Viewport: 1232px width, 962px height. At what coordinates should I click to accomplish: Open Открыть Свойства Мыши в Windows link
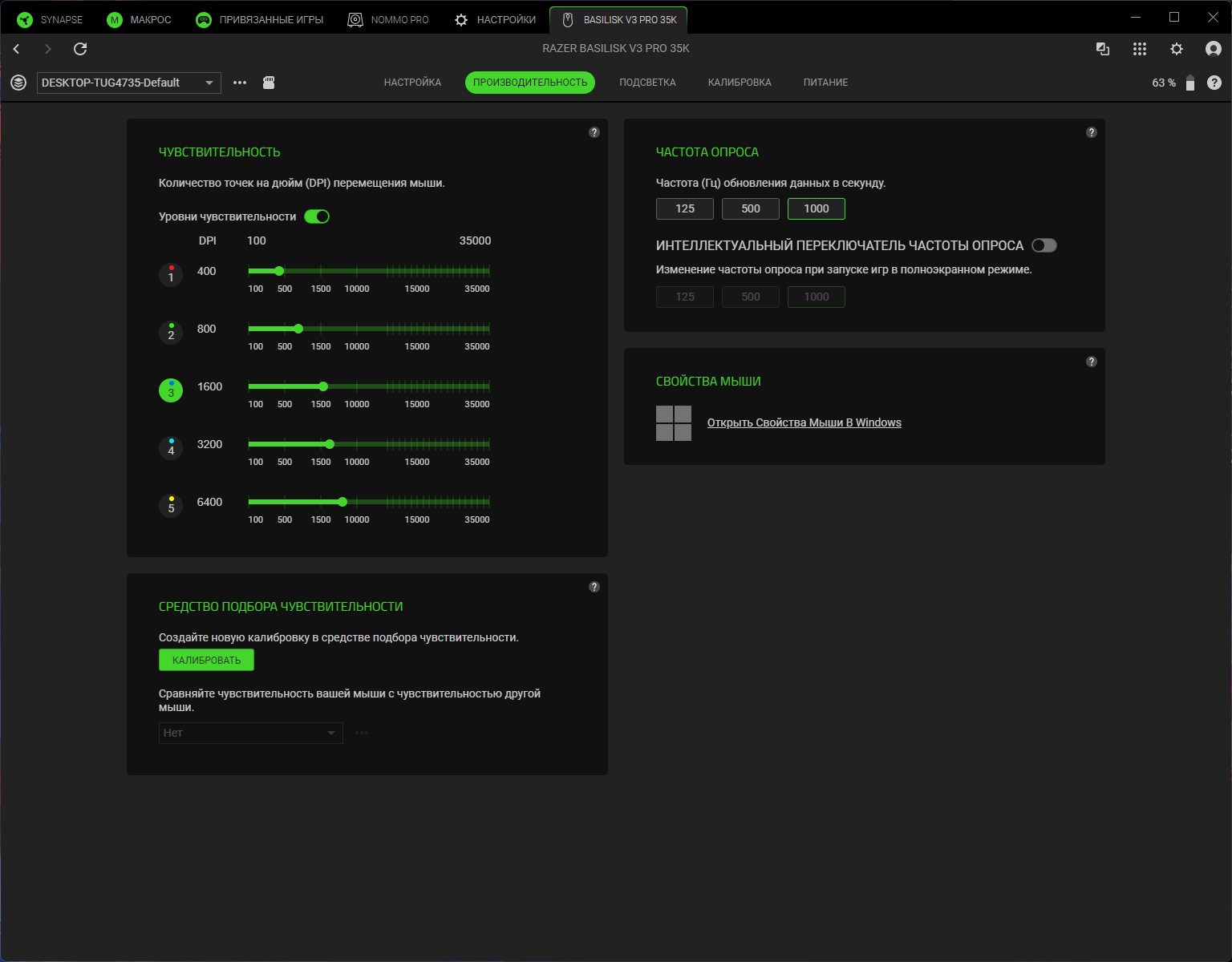coord(804,422)
